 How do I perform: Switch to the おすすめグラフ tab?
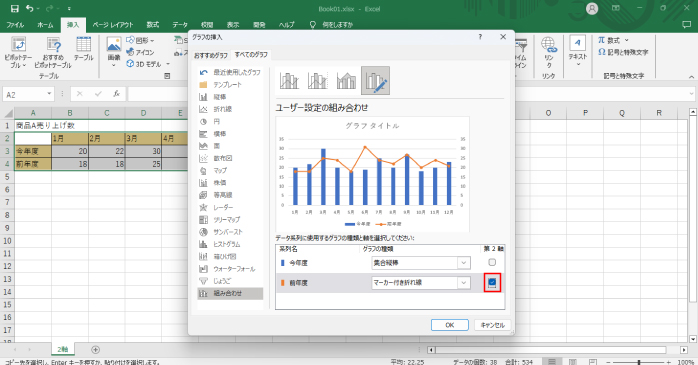[x=211, y=55]
